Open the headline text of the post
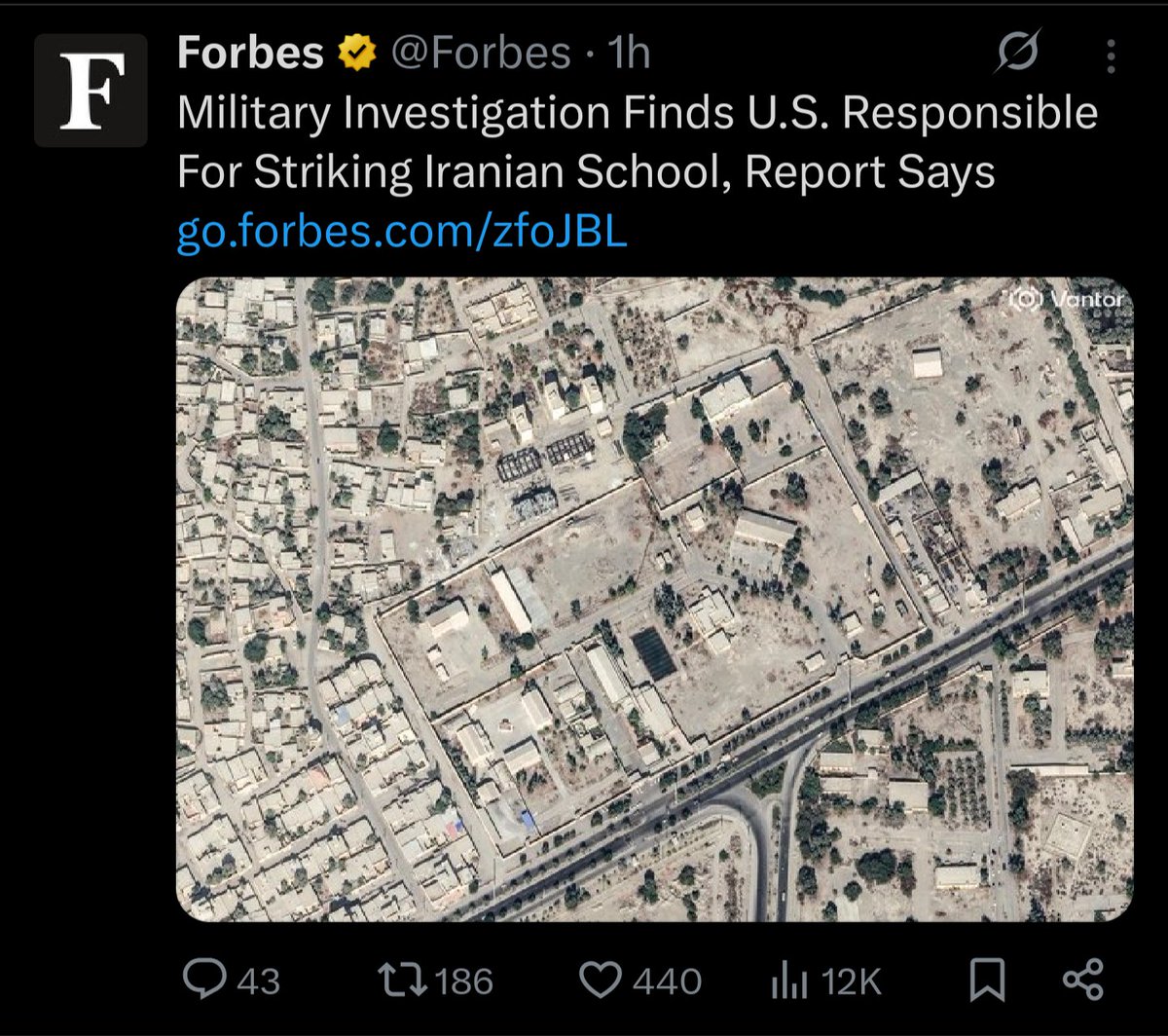The width and height of the screenshot is (1168, 1036). pyautogui.click(x=638, y=143)
